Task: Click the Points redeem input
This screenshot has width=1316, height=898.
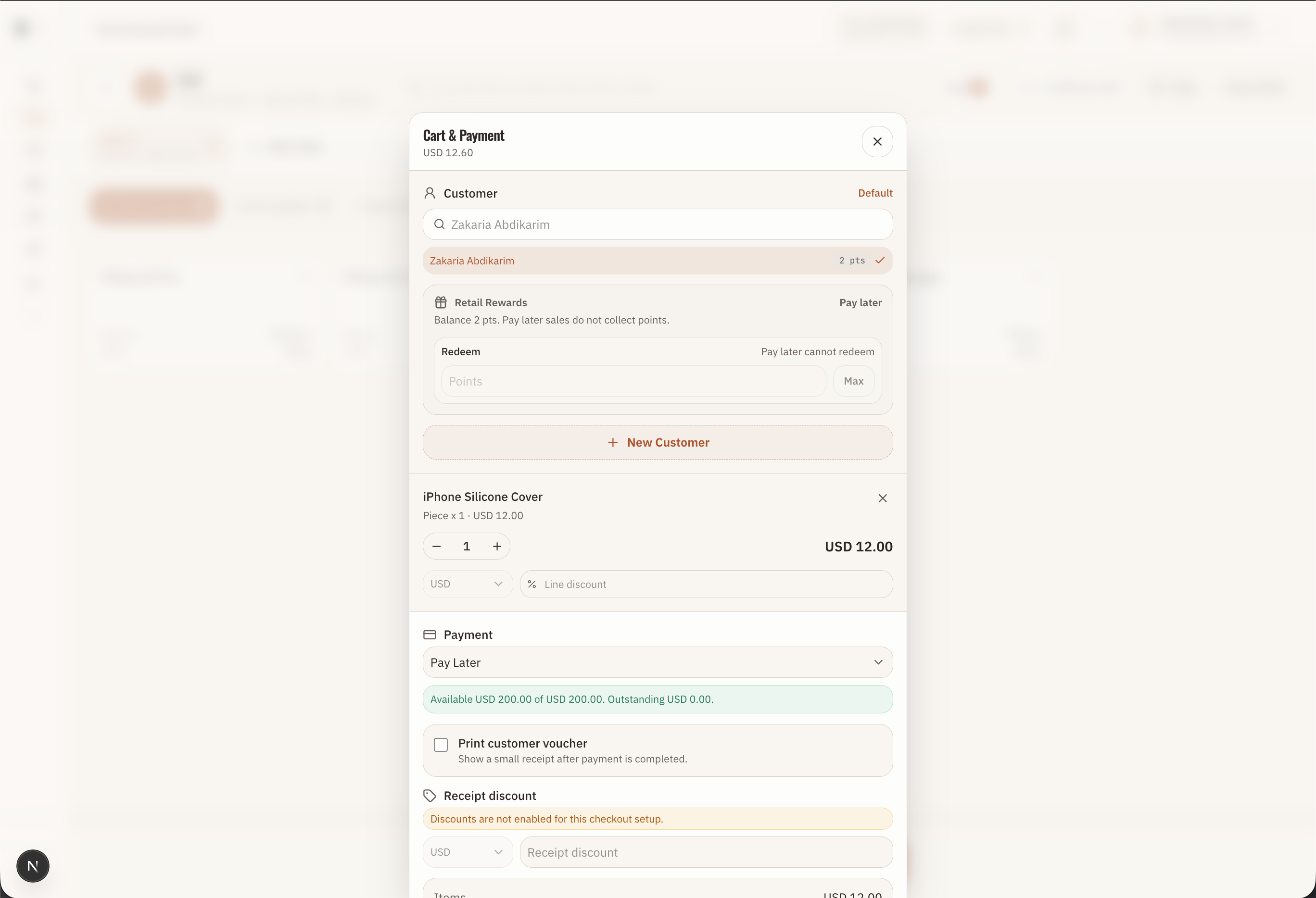Action: (x=633, y=381)
